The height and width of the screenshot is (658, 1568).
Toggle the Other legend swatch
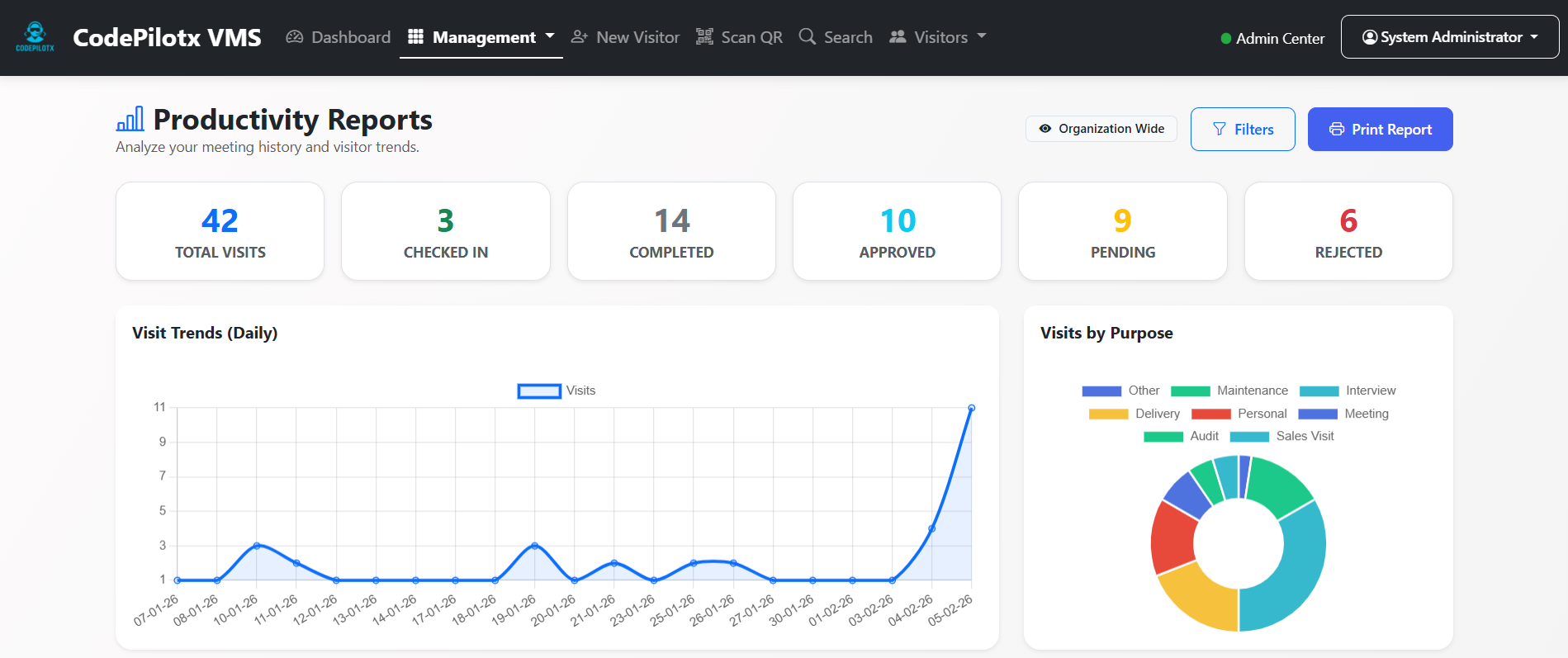click(x=1101, y=391)
